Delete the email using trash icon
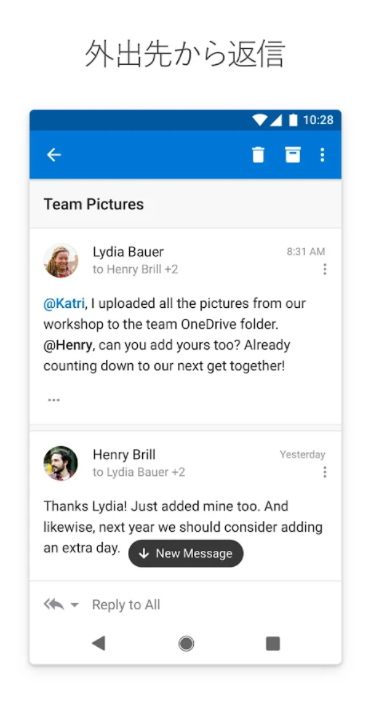The height and width of the screenshot is (708, 374). [258, 155]
